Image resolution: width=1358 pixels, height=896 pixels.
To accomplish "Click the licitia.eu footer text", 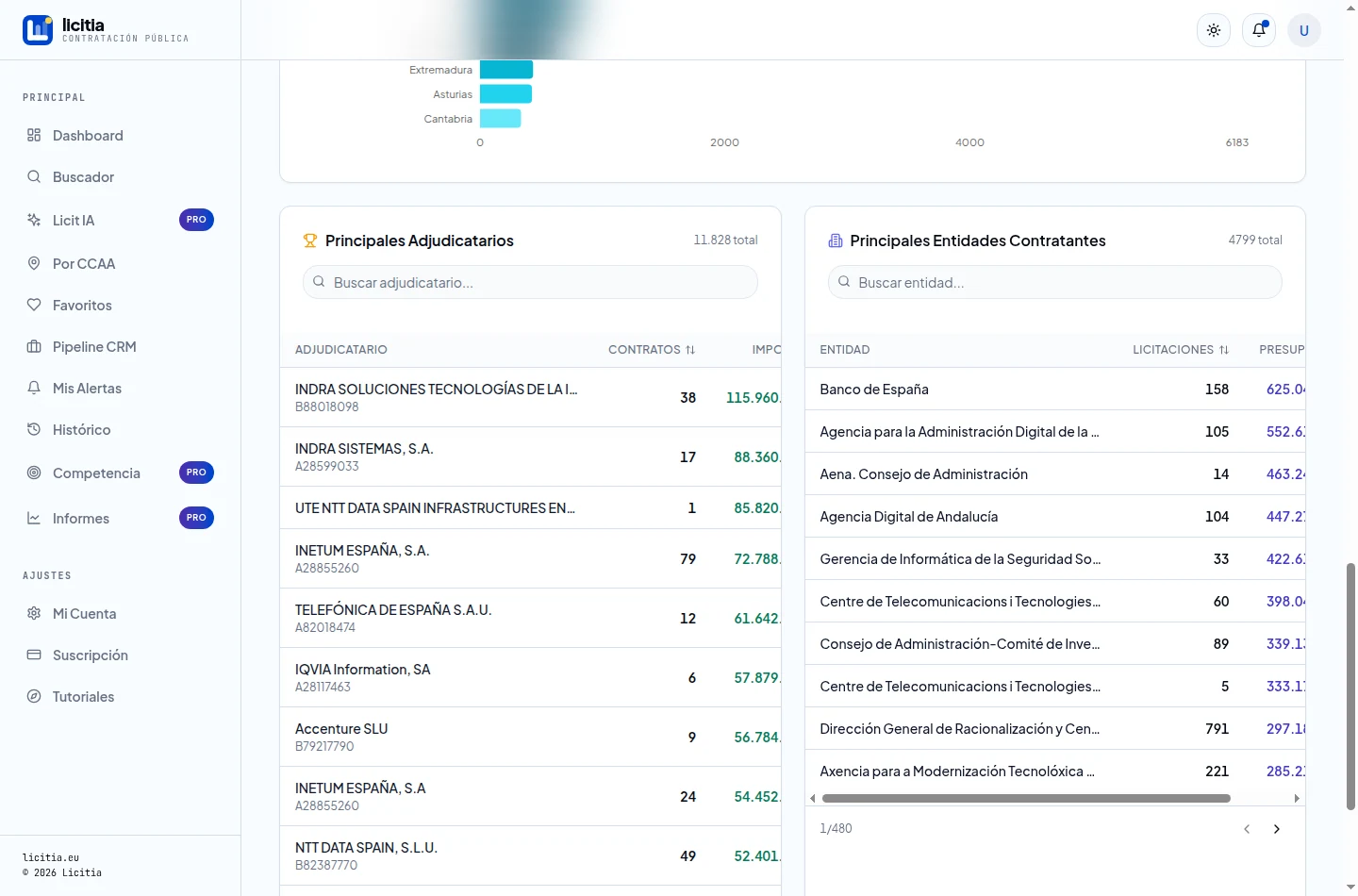I will 51,858.
